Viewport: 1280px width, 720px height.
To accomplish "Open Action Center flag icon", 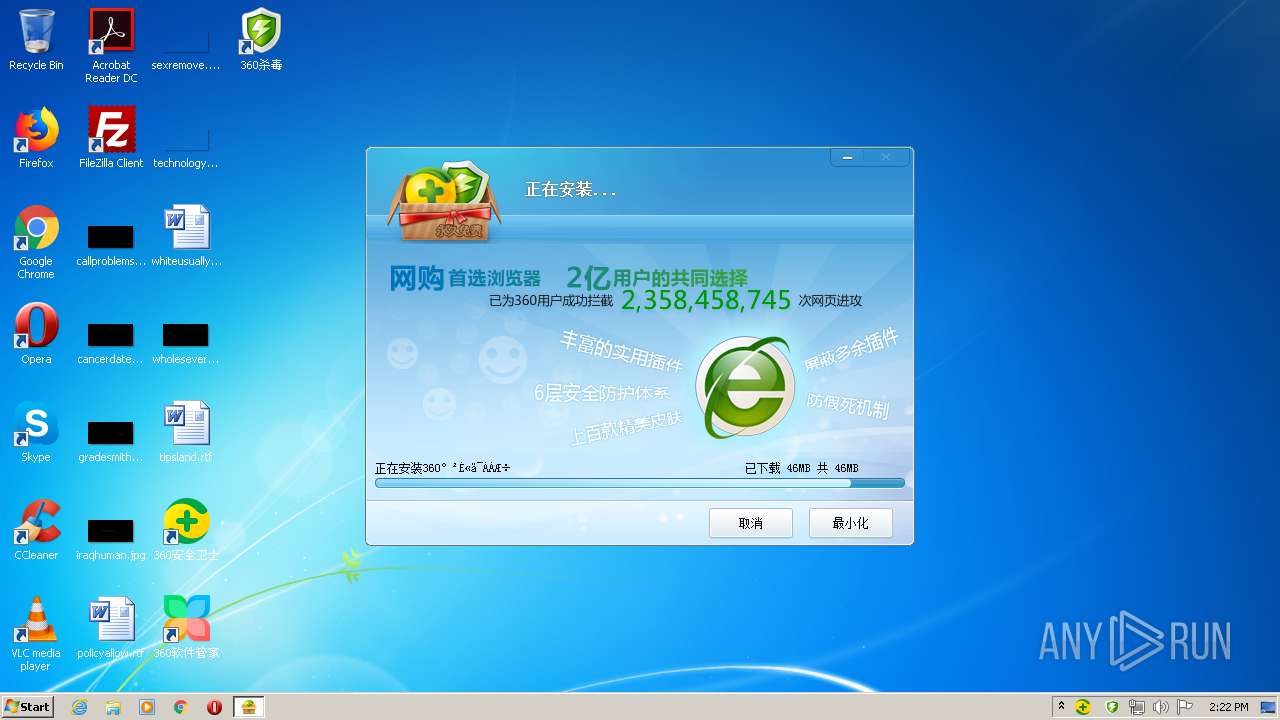I will pyautogui.click(x=1186, y=707).
